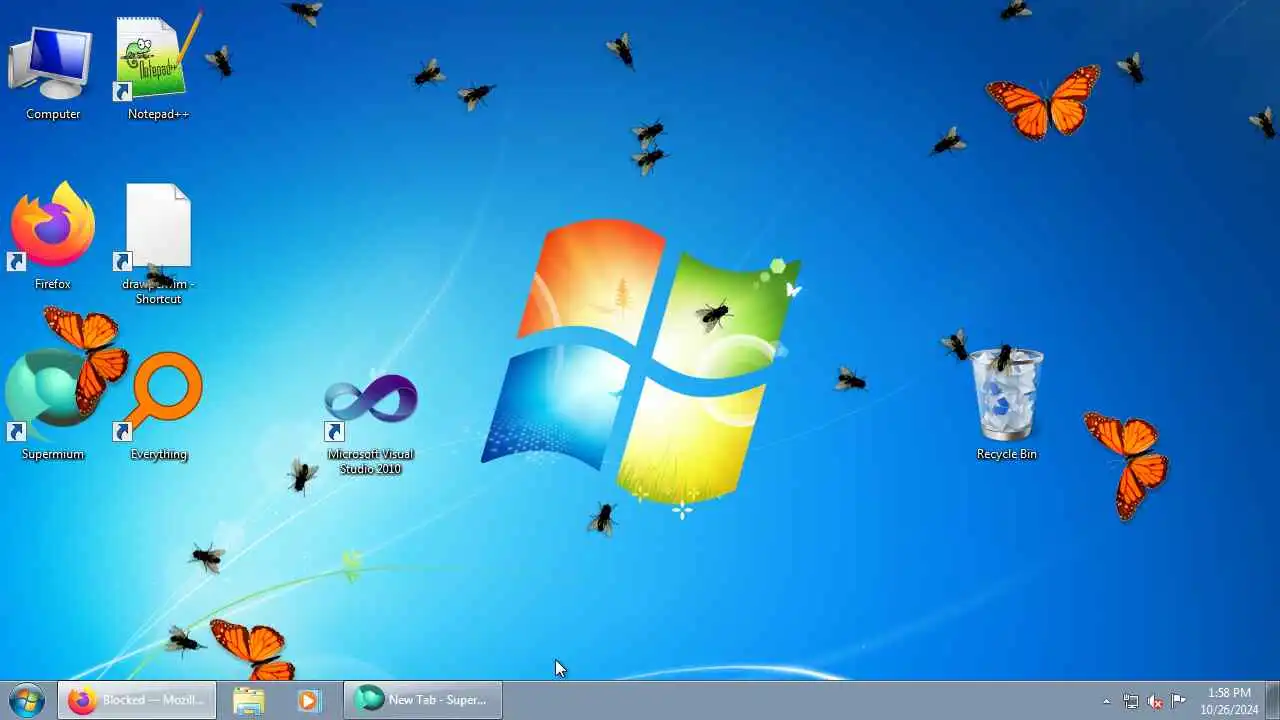Switch to Blocked Mozilla Firefox taskbar window
This screenshot has height=720, width=1280.
coord(137,700)
